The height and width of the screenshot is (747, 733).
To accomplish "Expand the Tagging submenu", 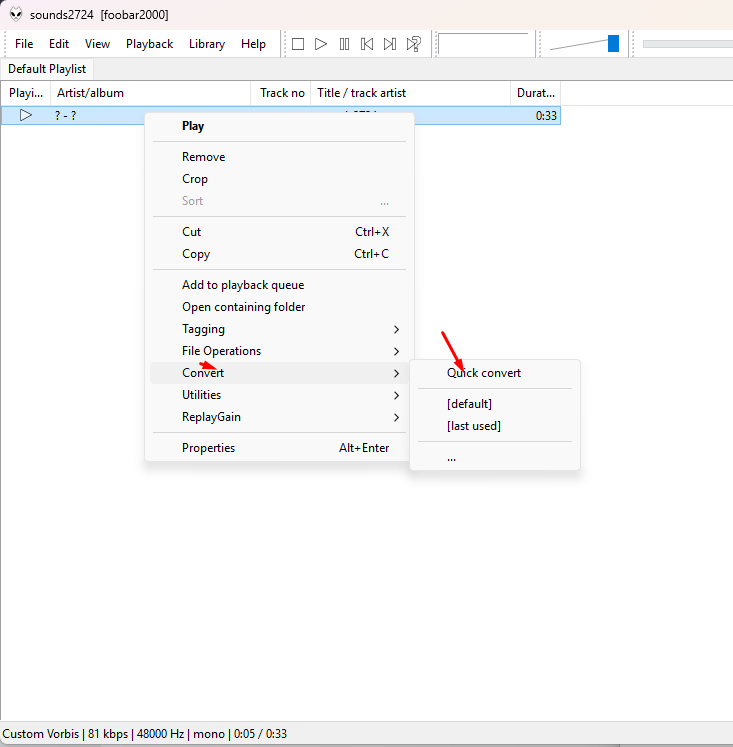I will pyautogui.click(x=279, y=329).
